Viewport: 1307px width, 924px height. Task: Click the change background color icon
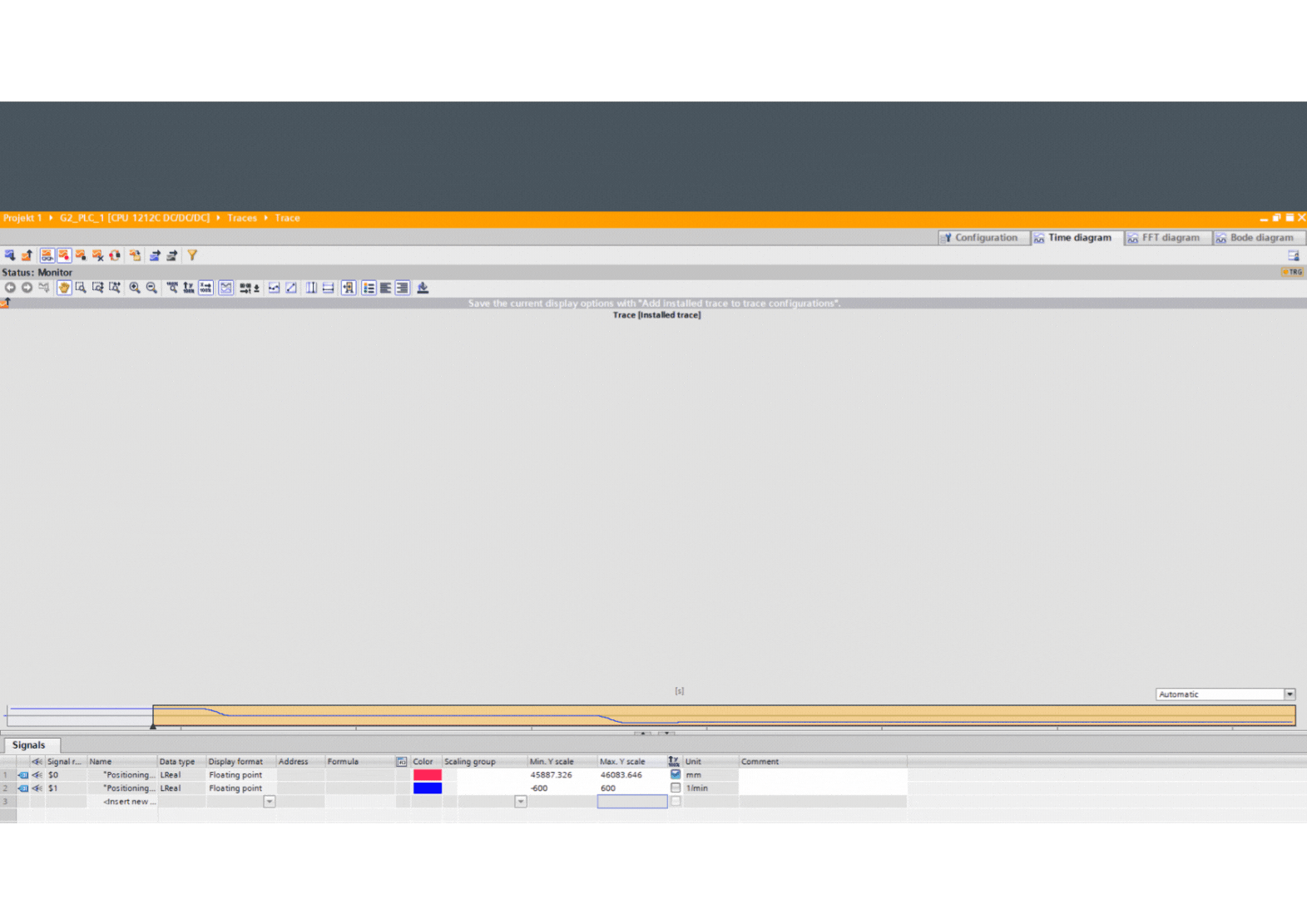(423, 288)
